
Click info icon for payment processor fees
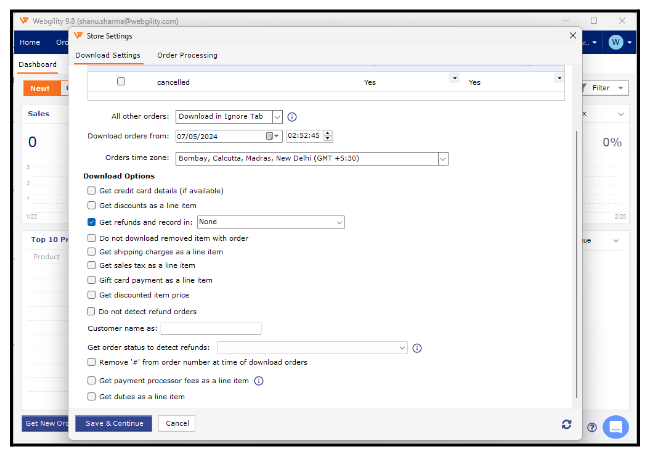tap(258, 381)
